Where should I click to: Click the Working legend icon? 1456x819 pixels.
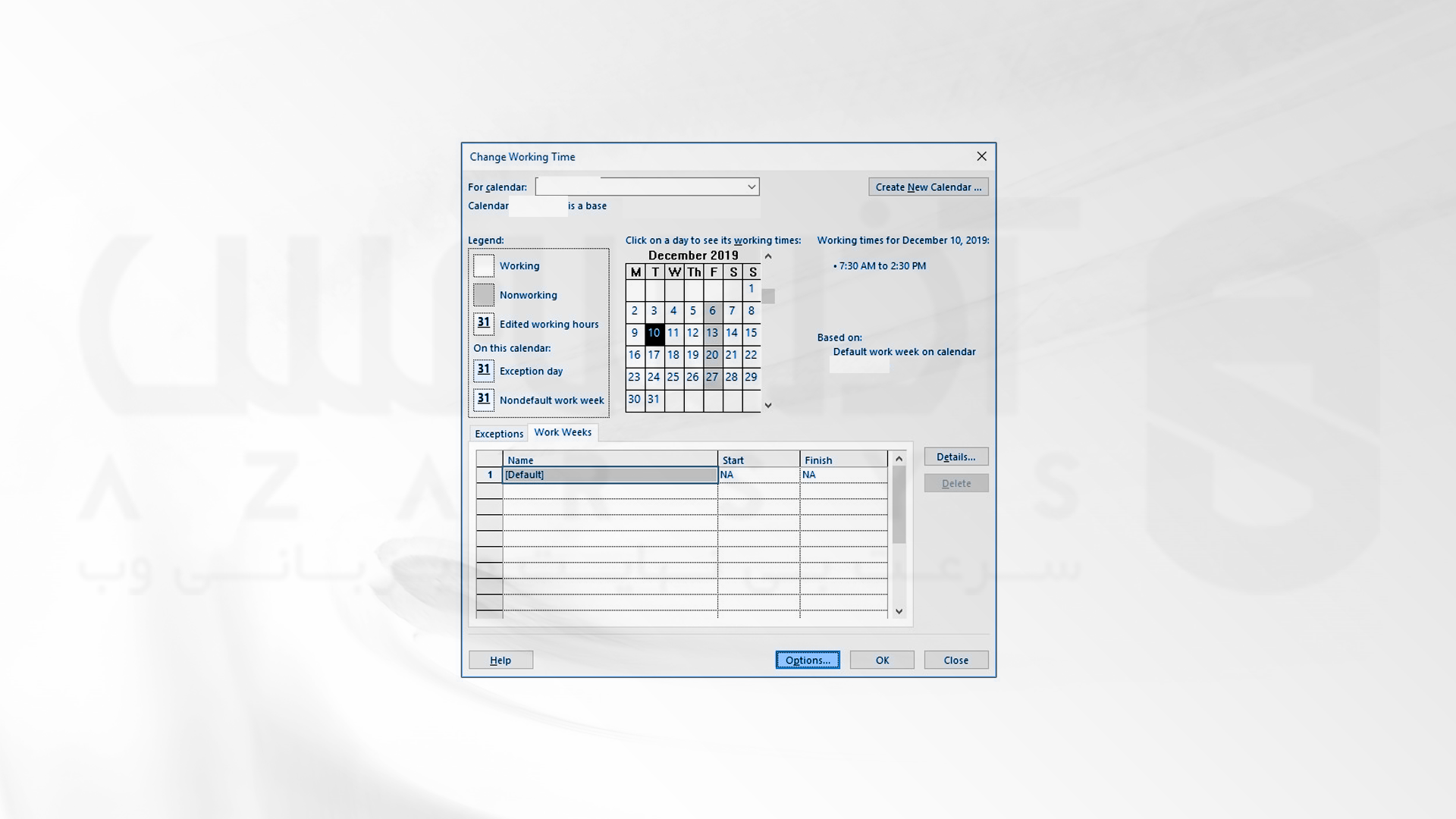coord(484,265)
